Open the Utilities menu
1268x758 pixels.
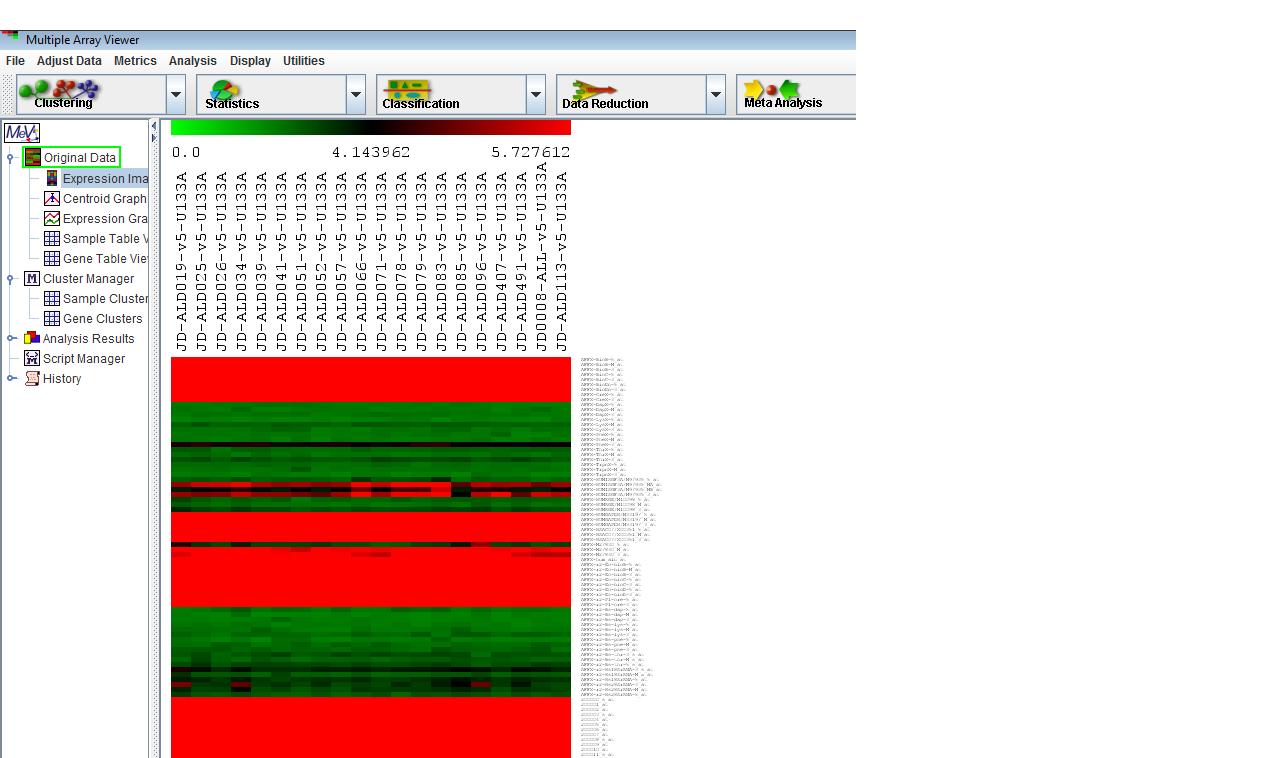point(303,61)
